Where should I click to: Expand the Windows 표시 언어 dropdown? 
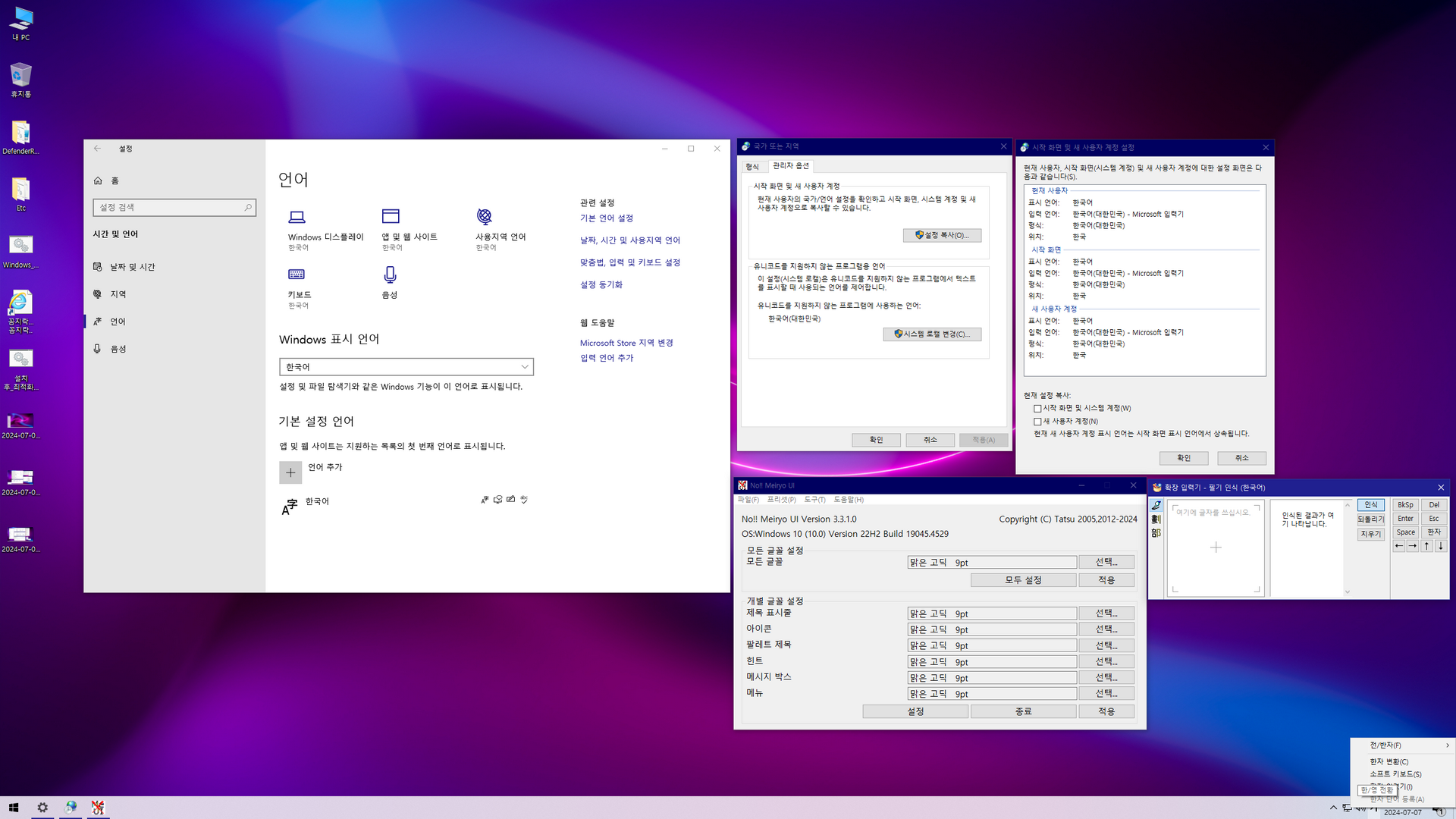406,367
